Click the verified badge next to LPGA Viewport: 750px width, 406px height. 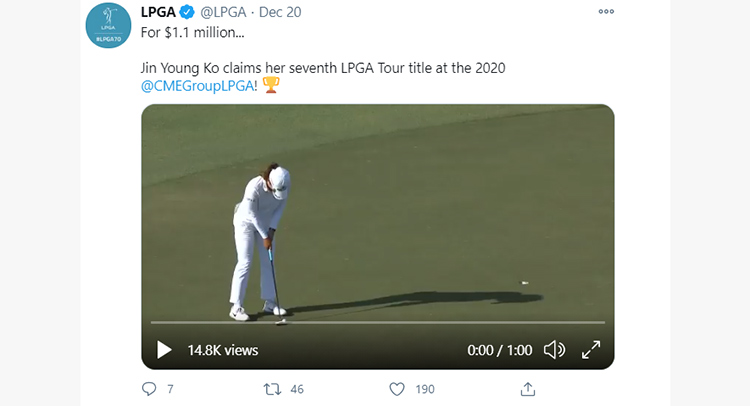pyautogui.click(x=187, y=12)
